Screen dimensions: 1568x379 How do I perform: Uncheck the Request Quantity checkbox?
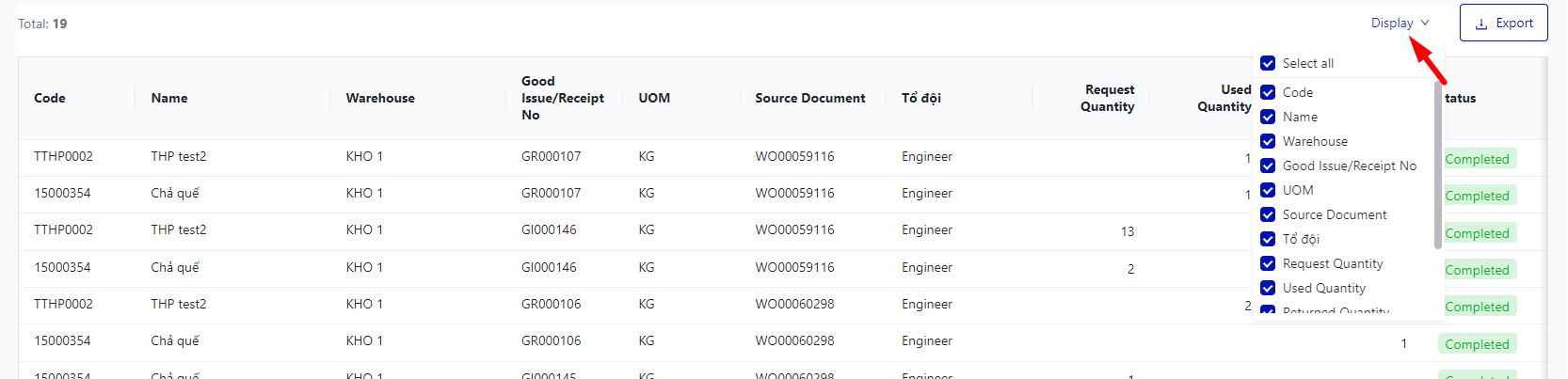[1268, 263]
